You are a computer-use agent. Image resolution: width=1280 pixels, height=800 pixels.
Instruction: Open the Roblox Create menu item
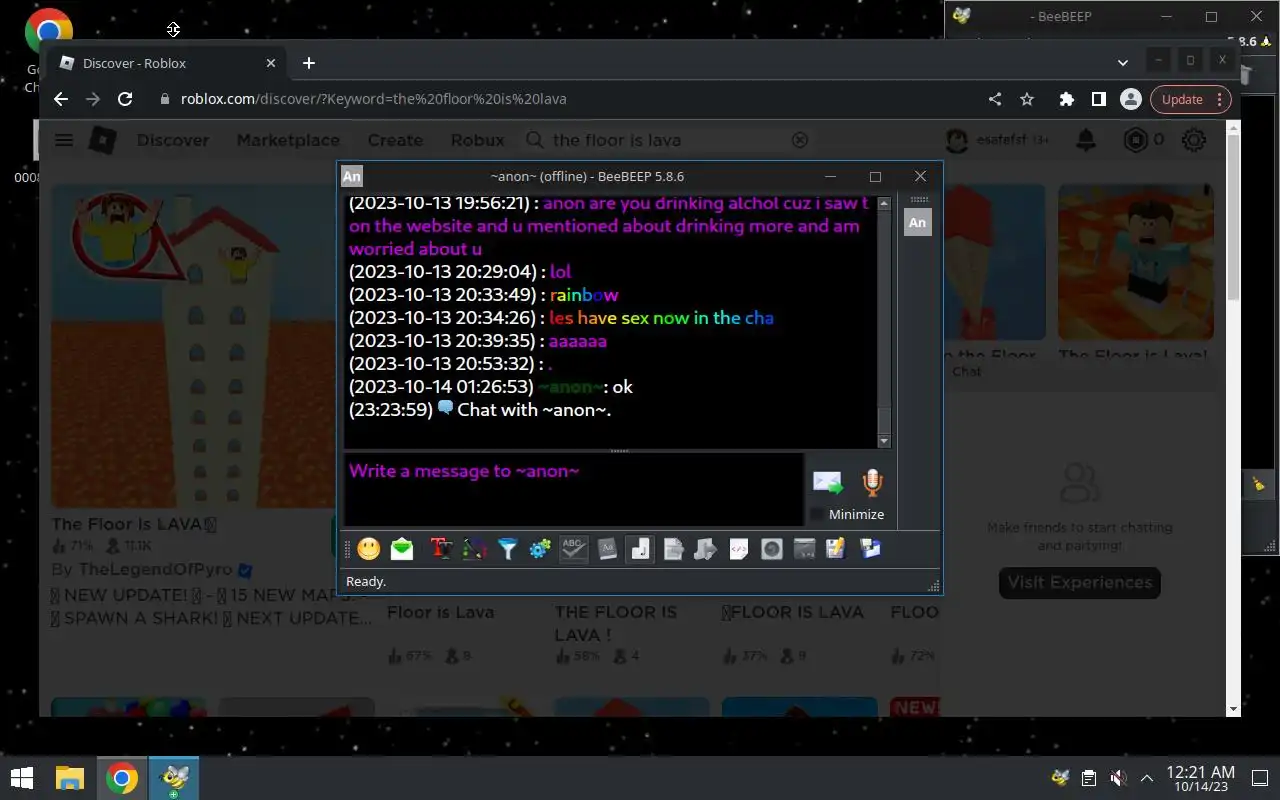coord(395,140)
